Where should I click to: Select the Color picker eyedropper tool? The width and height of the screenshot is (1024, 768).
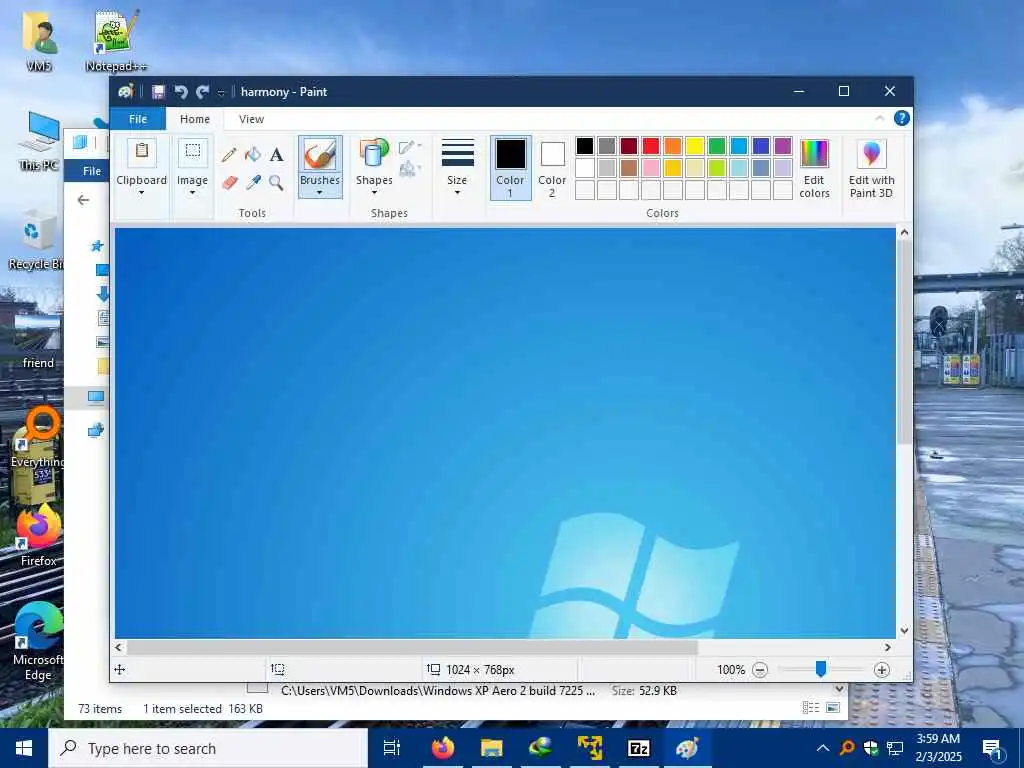[253, 182]
